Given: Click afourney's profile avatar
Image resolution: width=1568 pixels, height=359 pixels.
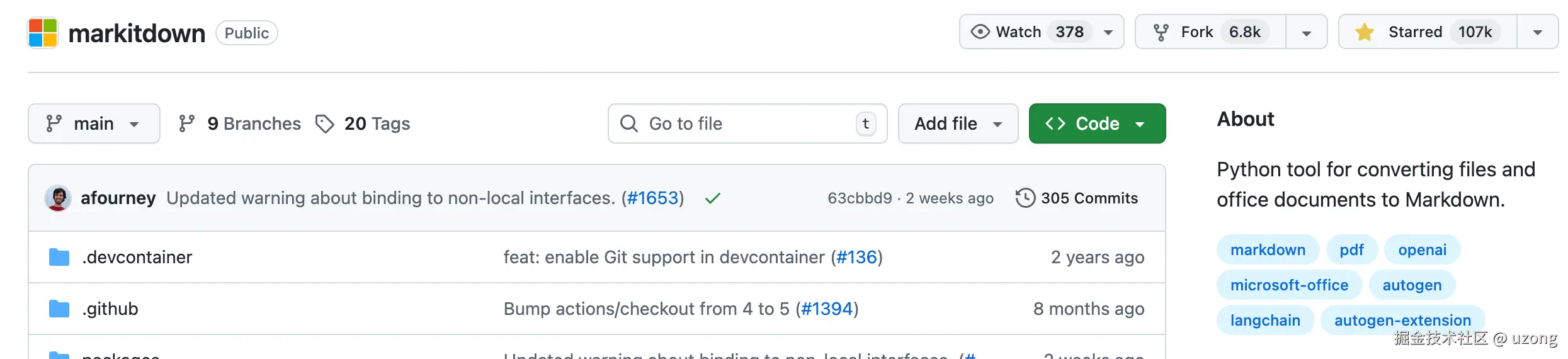Looking at the screenshot, I should (x=58, y=198).
